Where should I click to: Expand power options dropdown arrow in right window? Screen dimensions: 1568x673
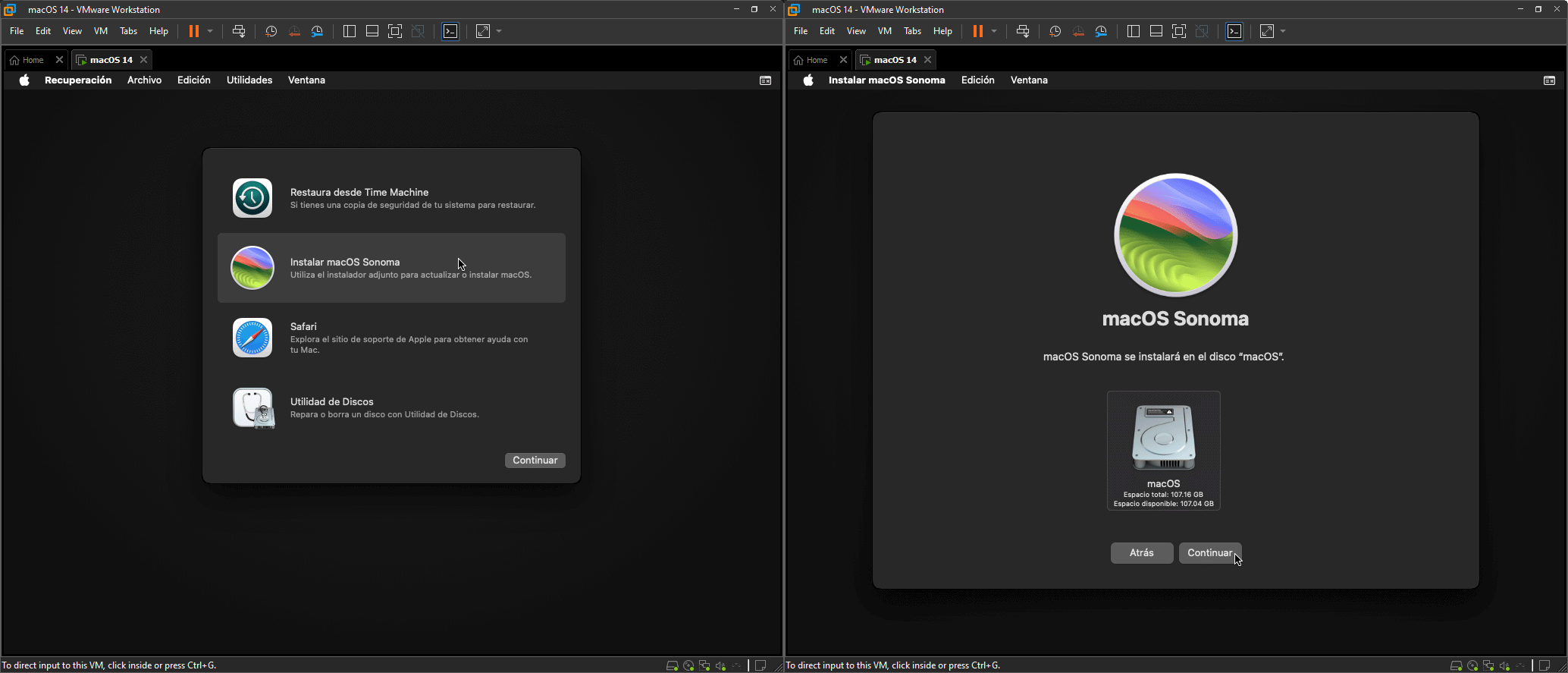(x=994, y=31)
